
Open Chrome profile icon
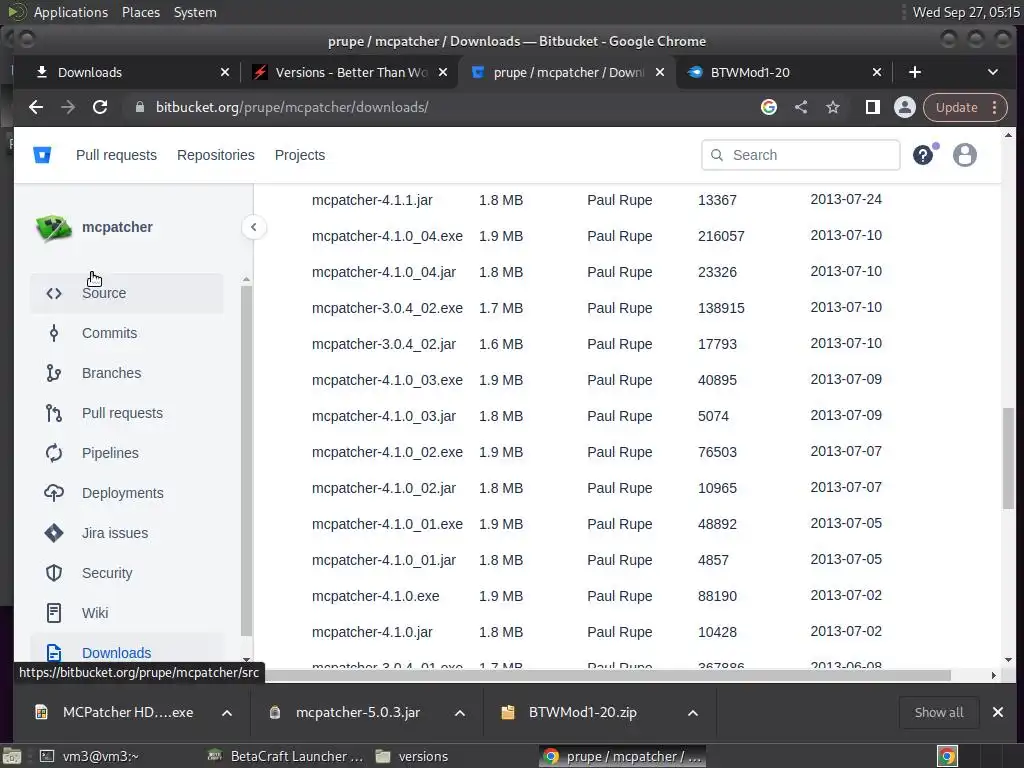904,107
